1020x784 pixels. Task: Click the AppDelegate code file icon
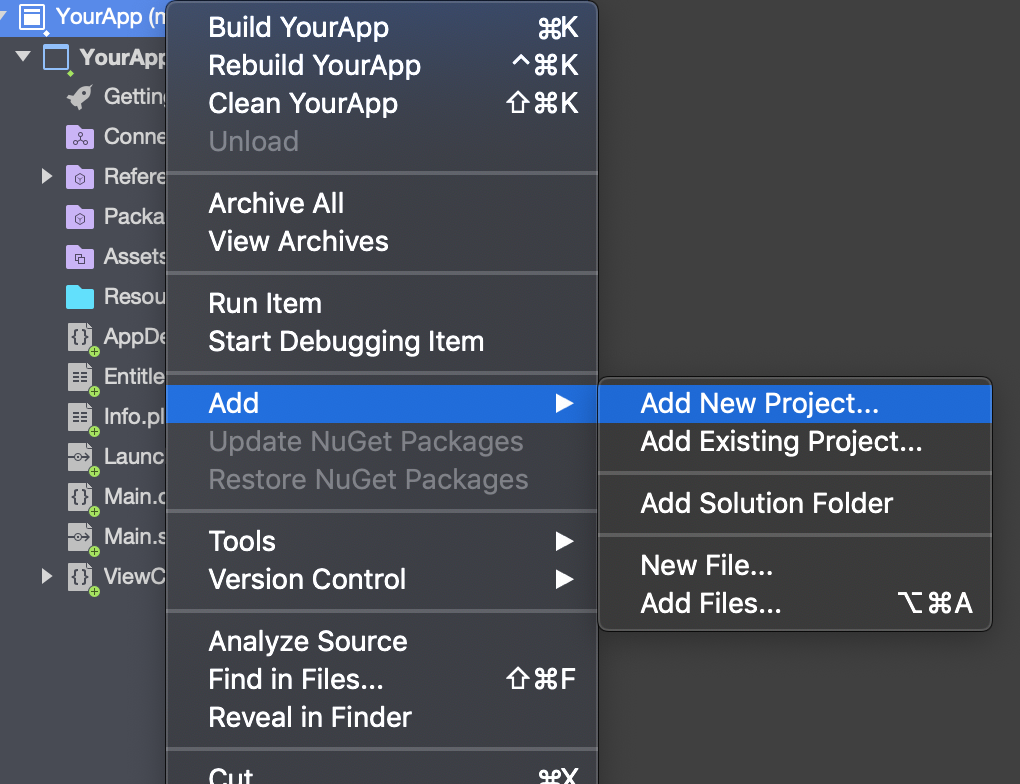[x=81, y=338]
